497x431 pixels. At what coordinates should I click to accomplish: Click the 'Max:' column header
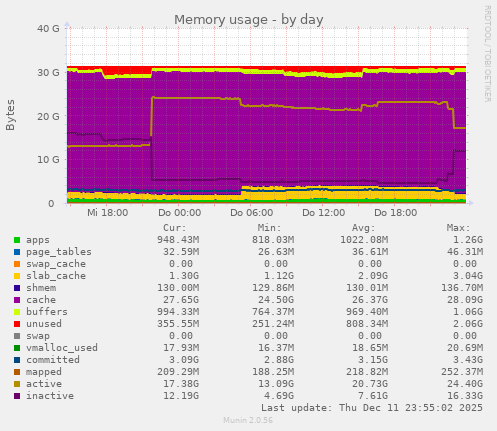tap(458, 228)
